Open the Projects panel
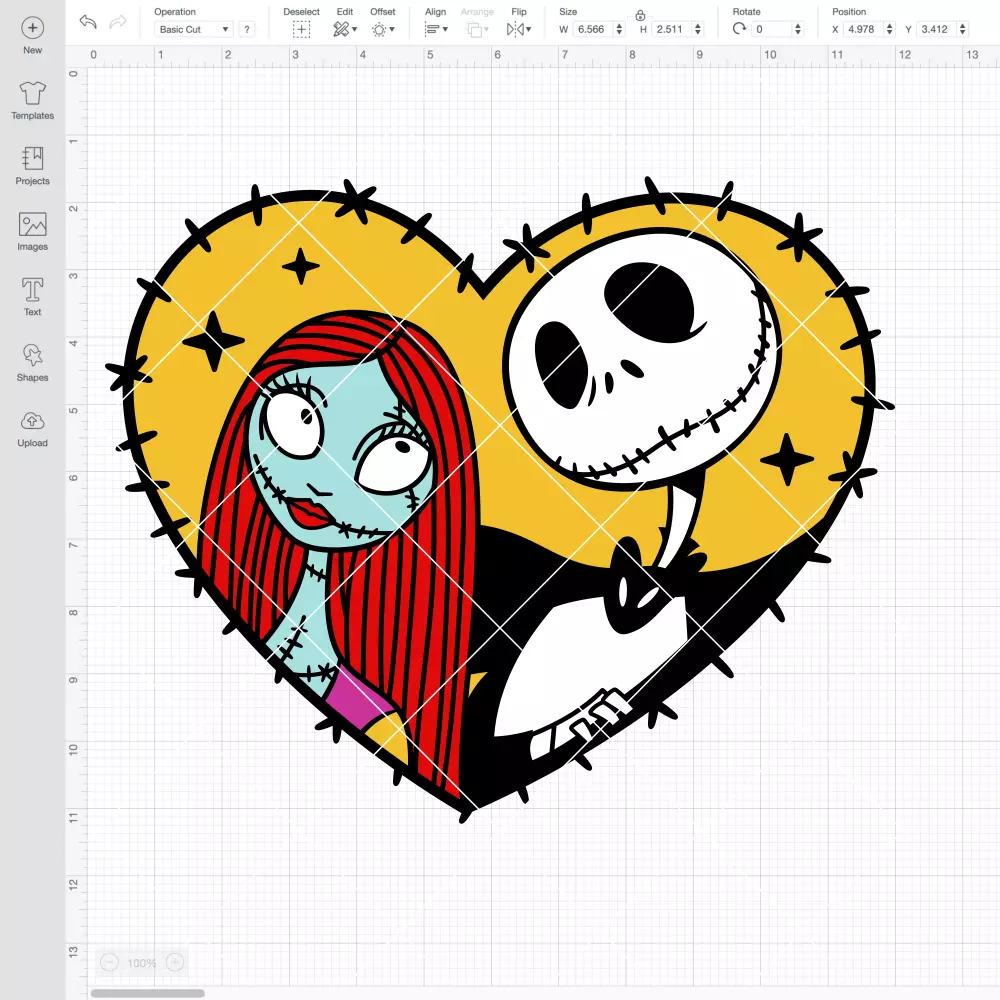 tap(33, 166)
